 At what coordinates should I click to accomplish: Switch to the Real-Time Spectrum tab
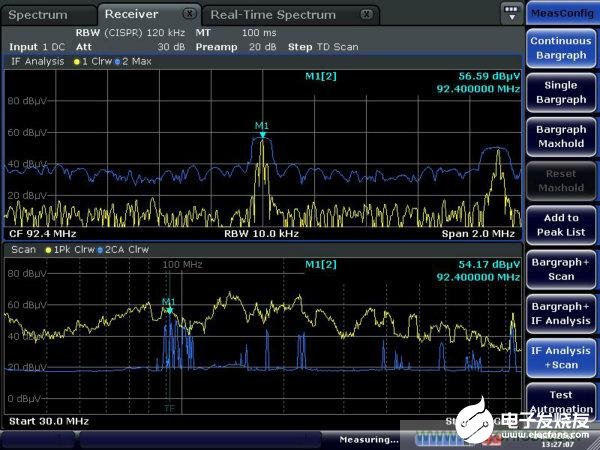tap(272, 15)
